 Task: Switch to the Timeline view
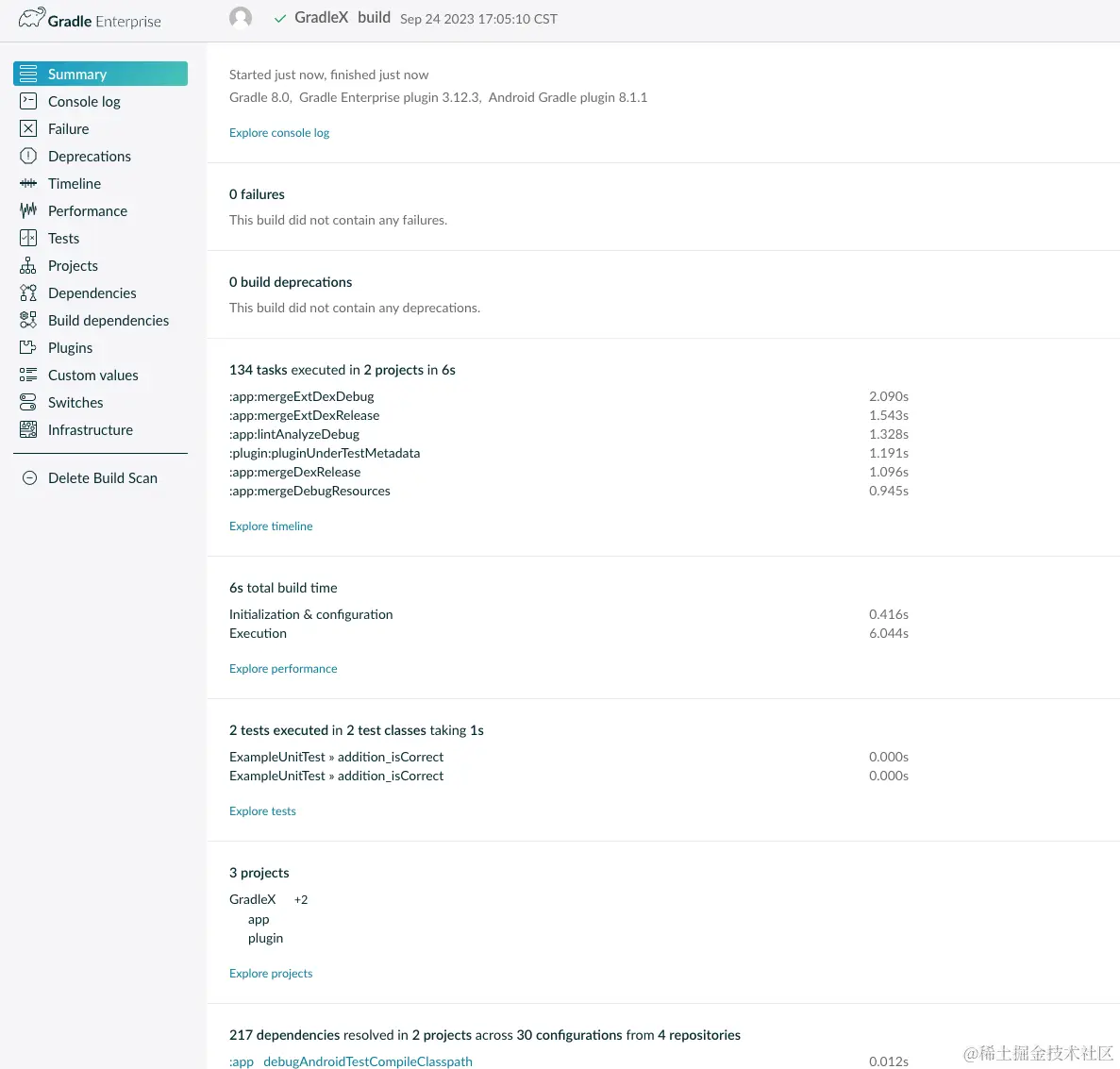74,183
